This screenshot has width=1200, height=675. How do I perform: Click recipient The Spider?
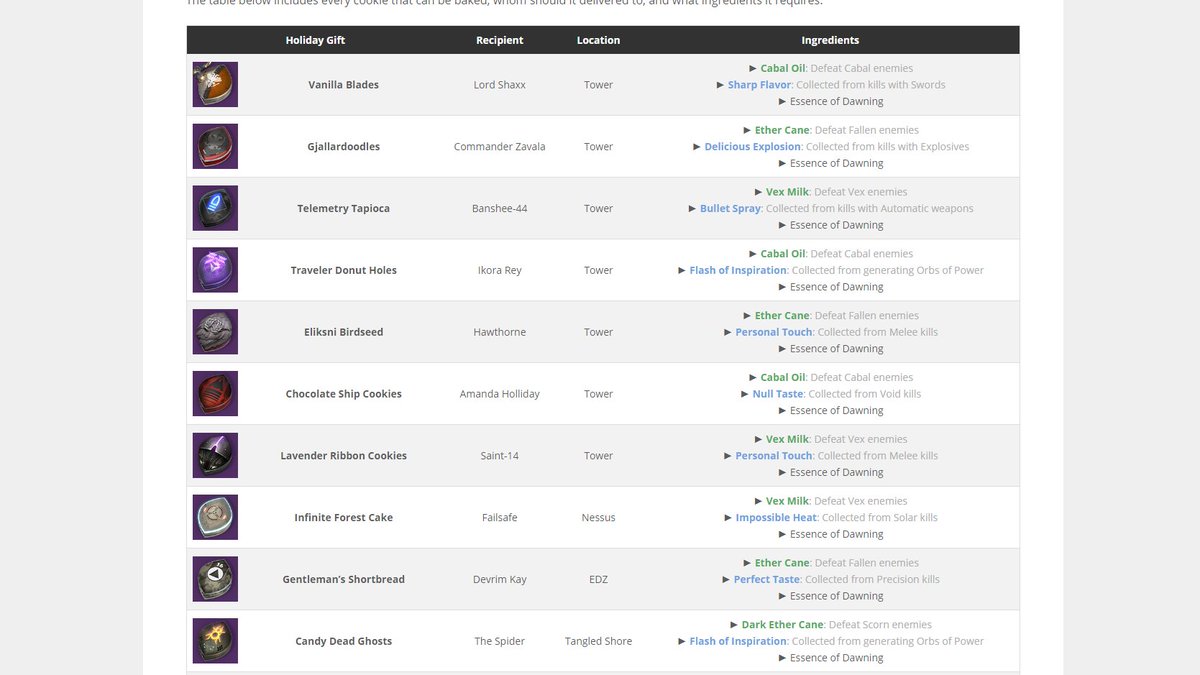coord(499,642)
